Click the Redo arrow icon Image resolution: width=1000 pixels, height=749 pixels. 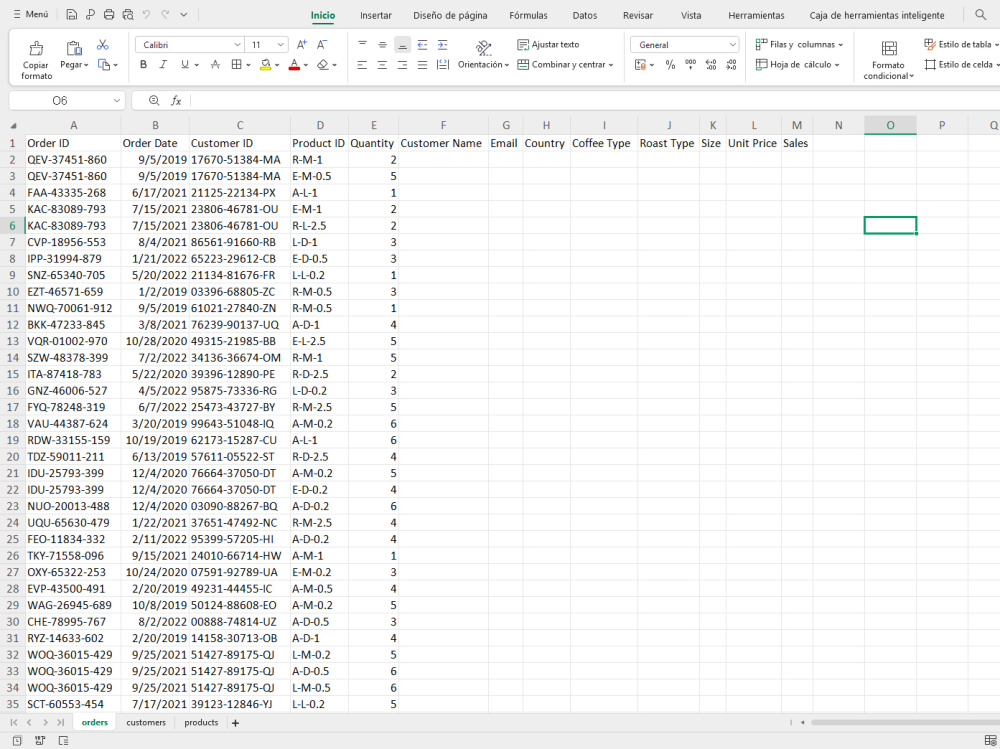coord(165,15)
